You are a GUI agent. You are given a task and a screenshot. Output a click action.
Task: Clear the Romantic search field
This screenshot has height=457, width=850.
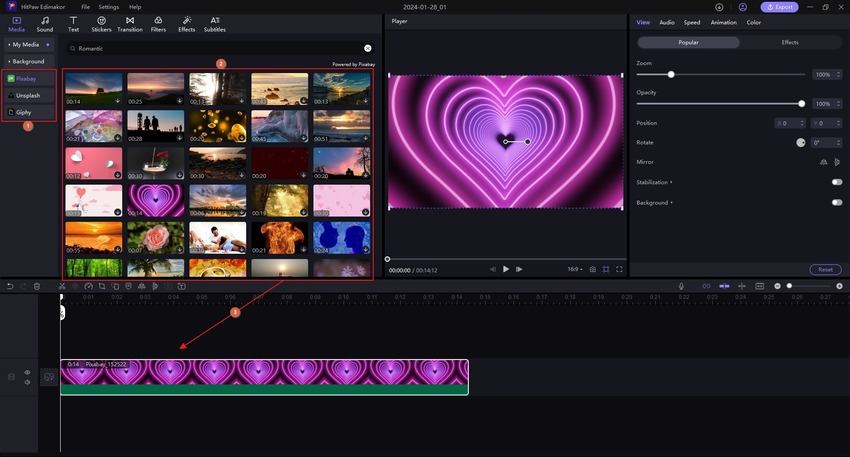pos(368,48)
